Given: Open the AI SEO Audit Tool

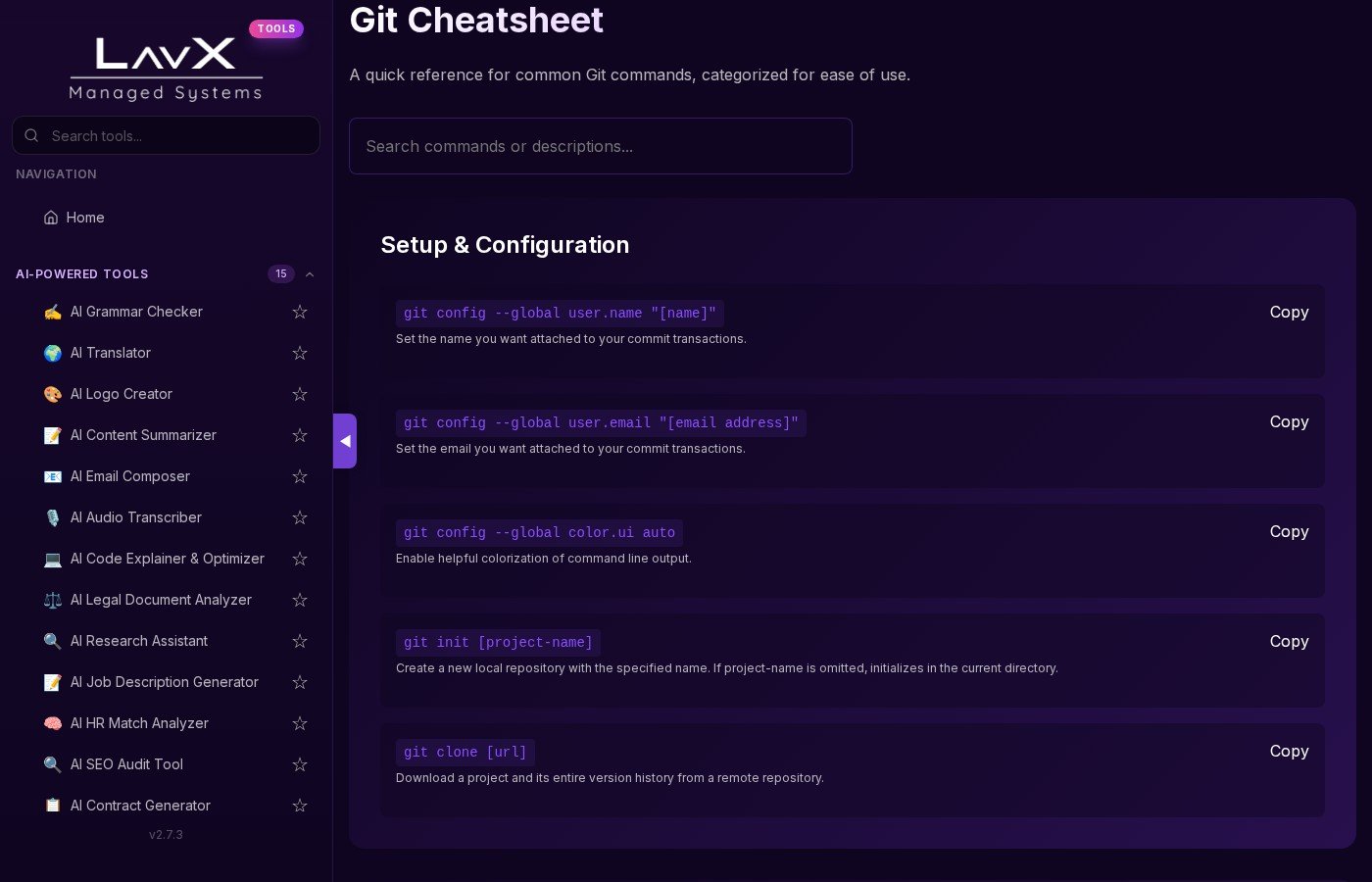Looking at the screenshot, I should [126, 764].
